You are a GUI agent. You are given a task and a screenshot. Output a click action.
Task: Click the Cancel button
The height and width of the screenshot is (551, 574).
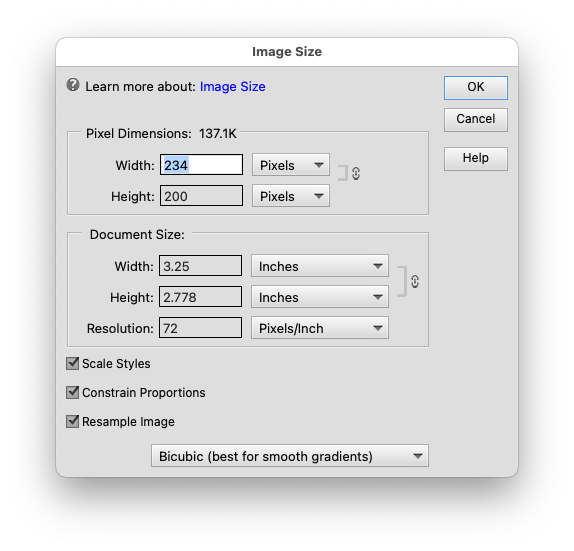point(476,119)
